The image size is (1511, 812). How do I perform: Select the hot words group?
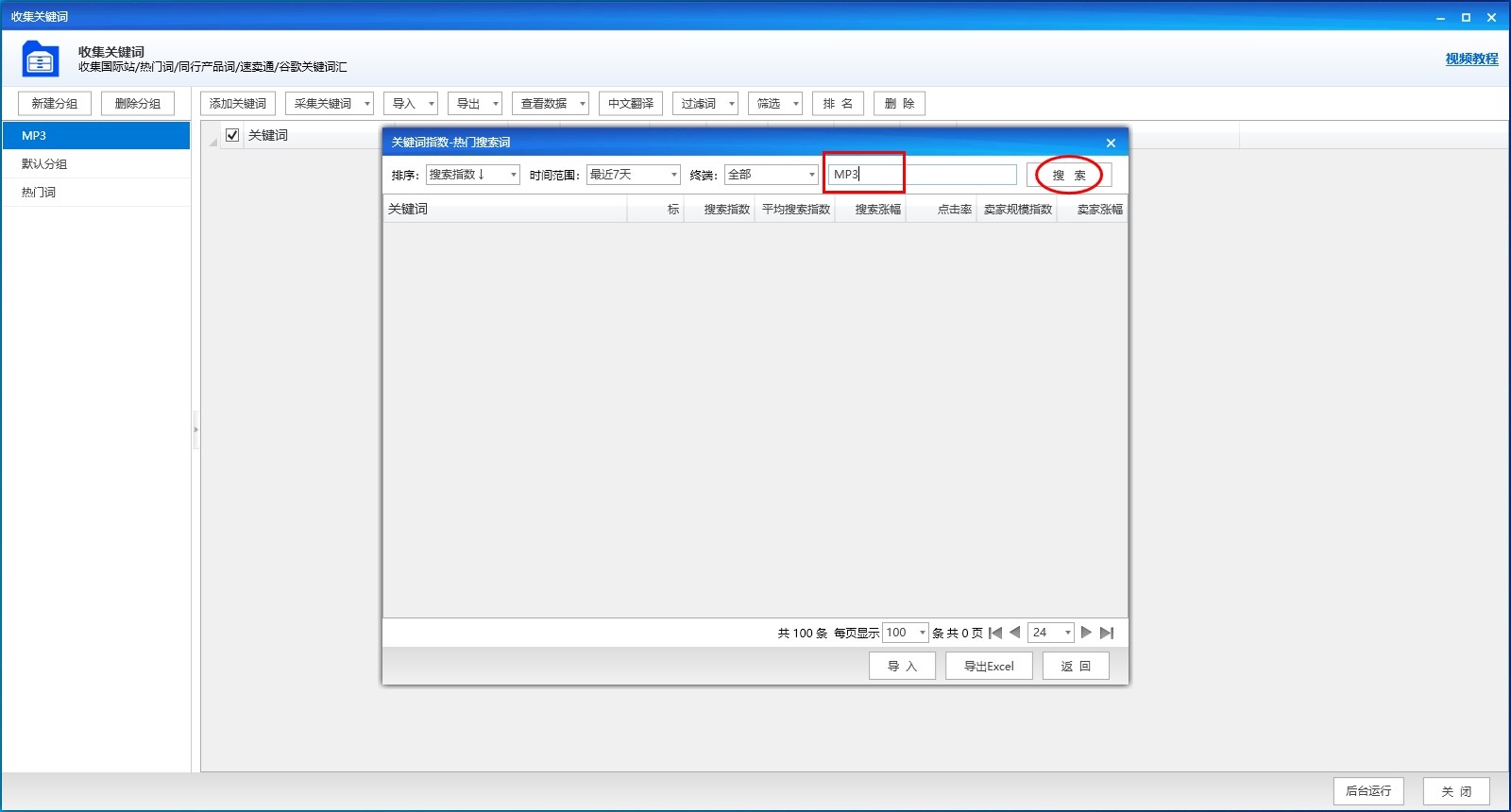pyautogui.click(x=96, y=192)
